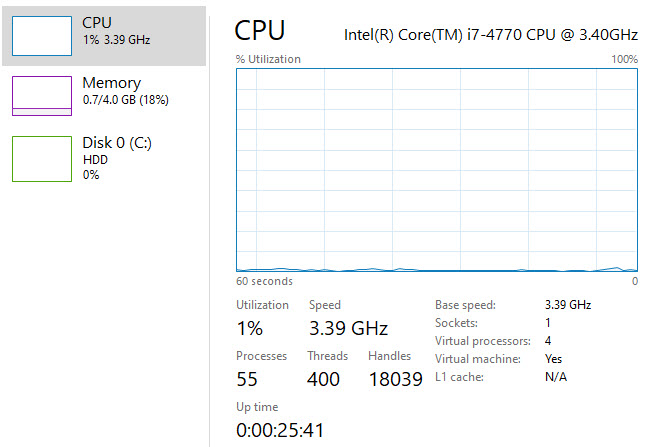
Task: Select the Handles count 18039
Action: (393, 379)
